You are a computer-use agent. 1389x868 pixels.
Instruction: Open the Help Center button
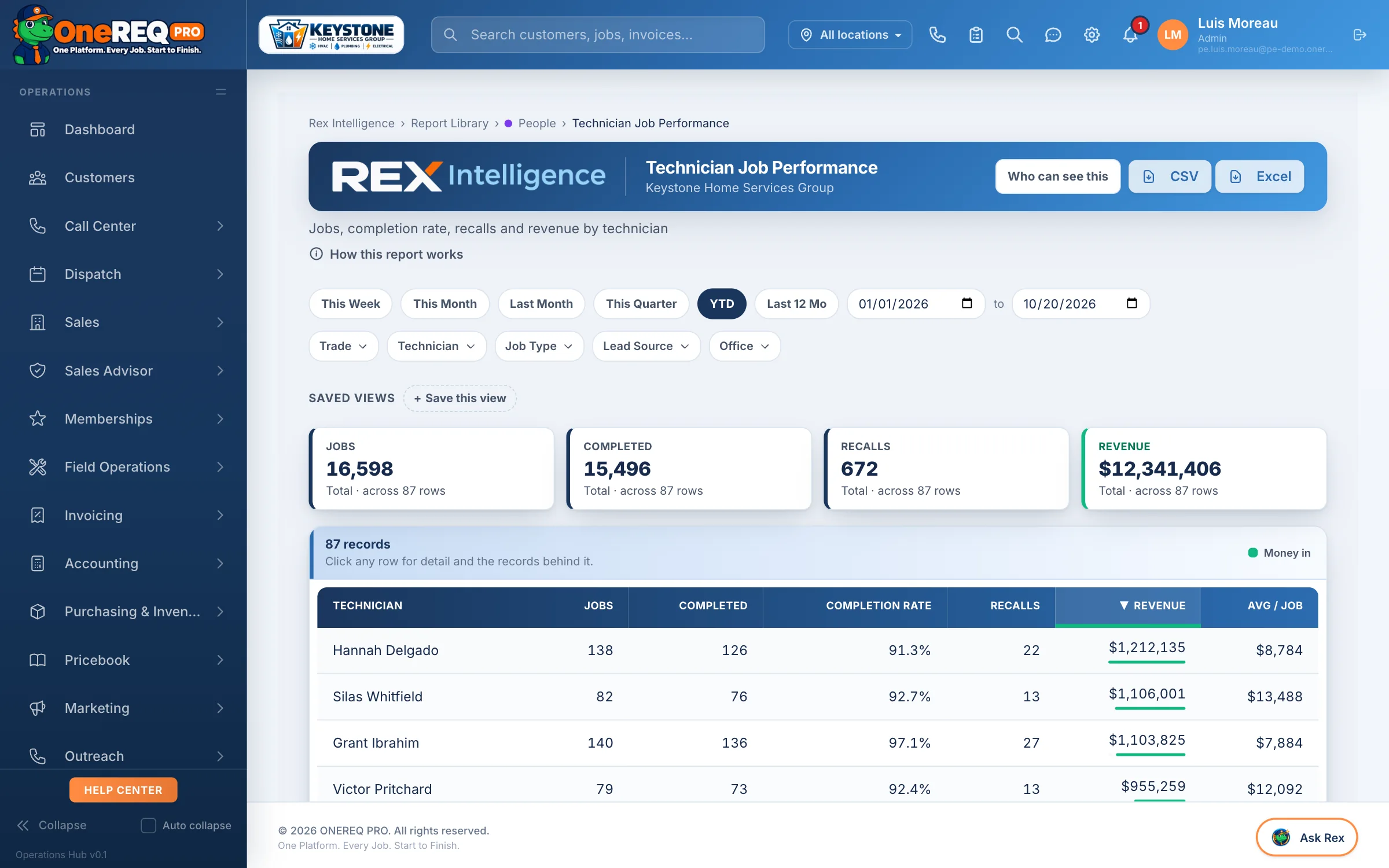123,790
